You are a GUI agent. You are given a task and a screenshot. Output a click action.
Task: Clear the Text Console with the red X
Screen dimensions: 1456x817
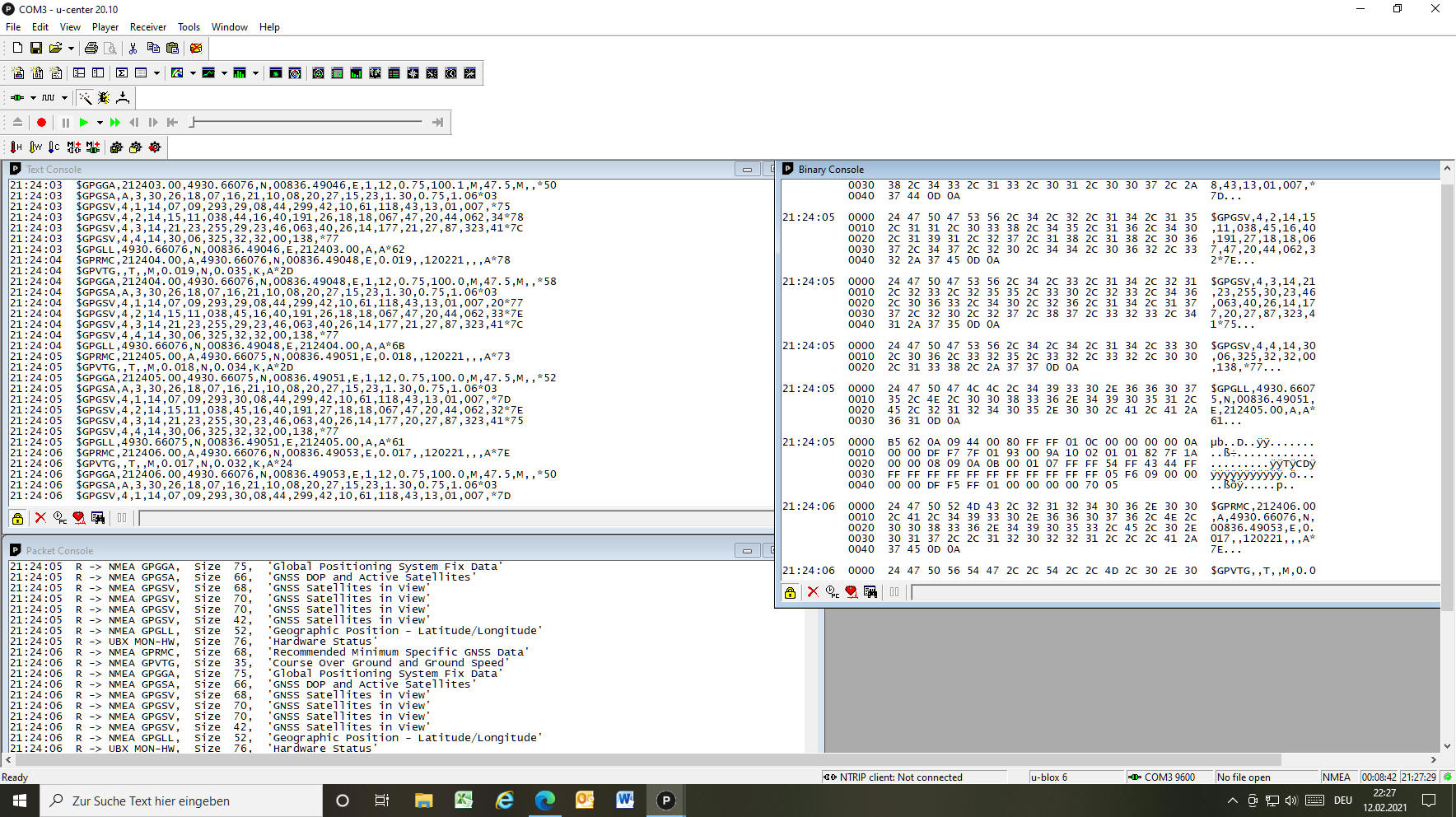click(x=40, y=518)
